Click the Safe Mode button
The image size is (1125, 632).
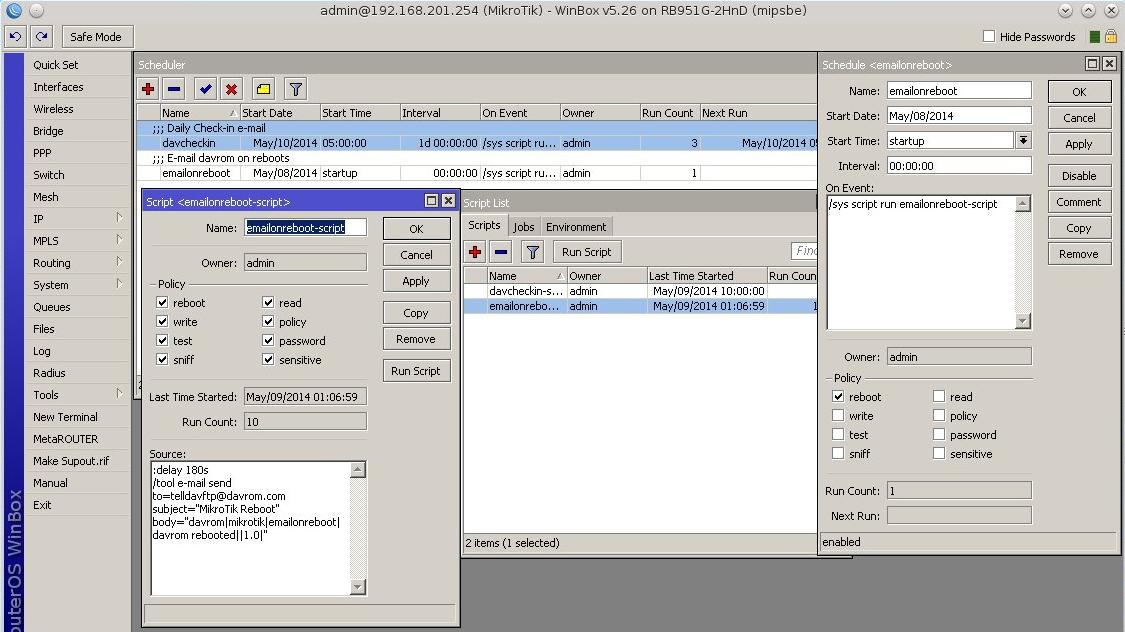(97, 36)
